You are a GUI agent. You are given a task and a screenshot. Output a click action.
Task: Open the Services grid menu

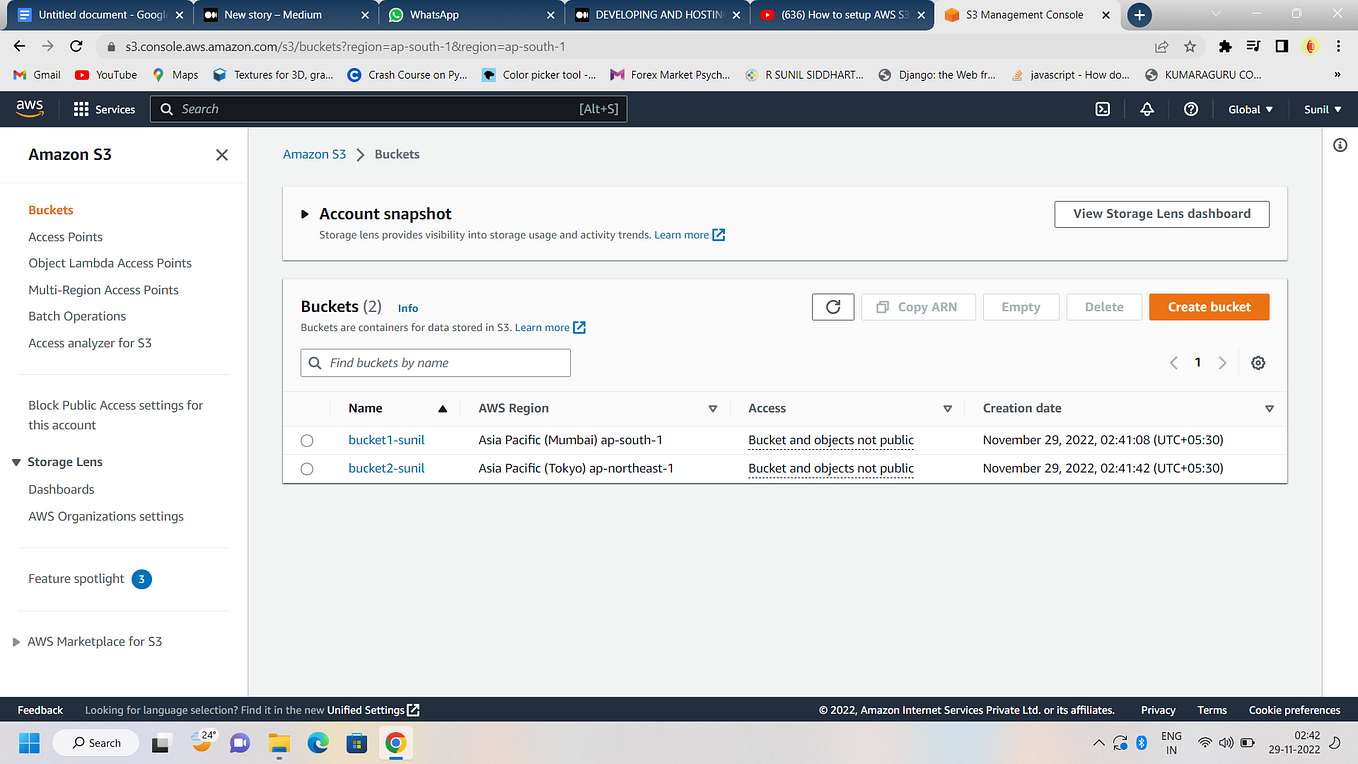(104, 109)
